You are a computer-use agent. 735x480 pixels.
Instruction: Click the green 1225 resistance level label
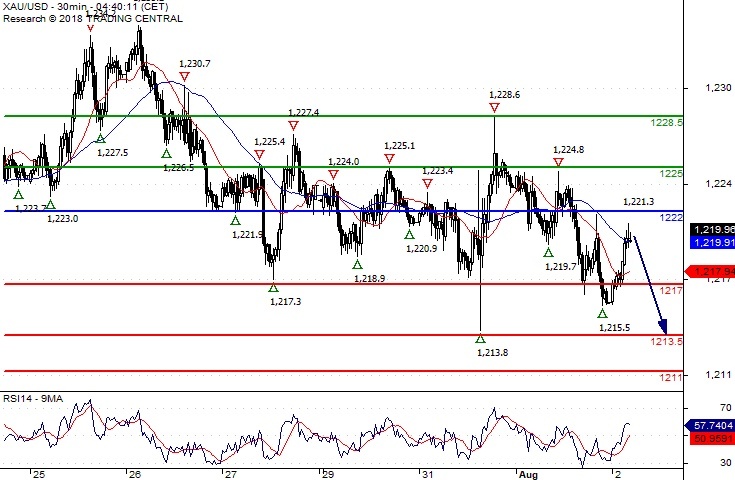(x=671, y=174)
